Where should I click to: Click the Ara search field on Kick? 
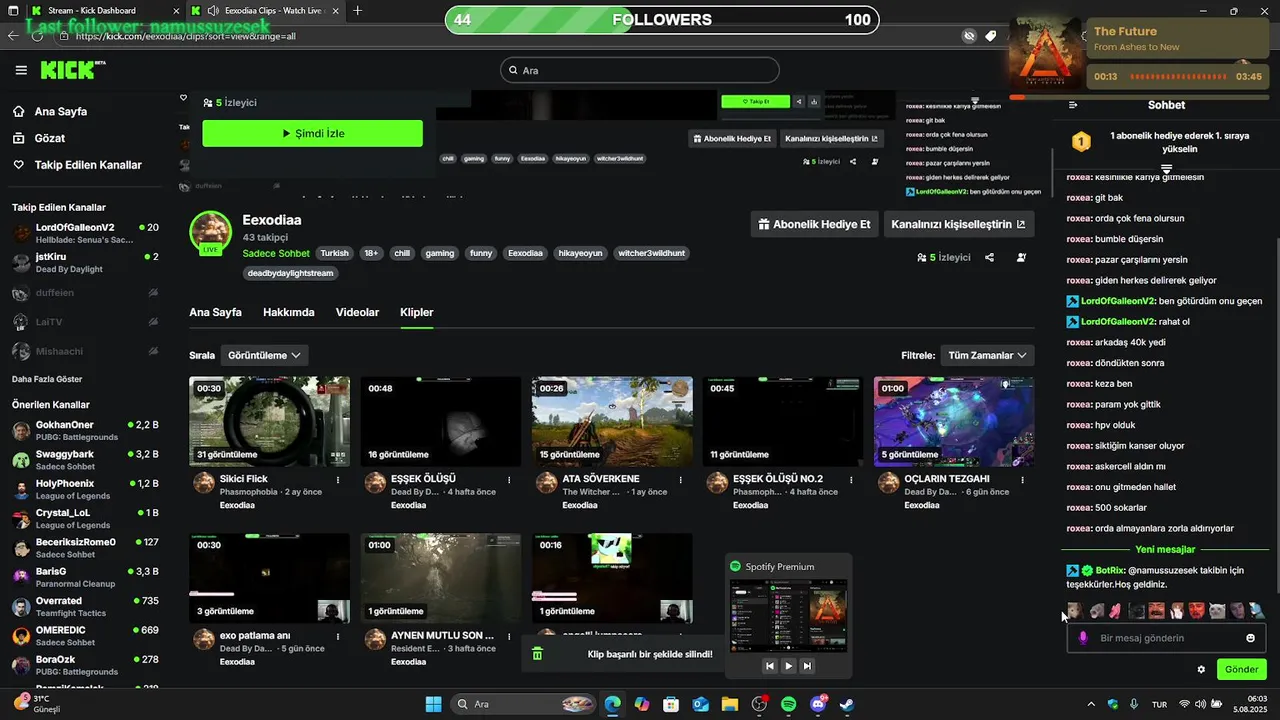640,70
